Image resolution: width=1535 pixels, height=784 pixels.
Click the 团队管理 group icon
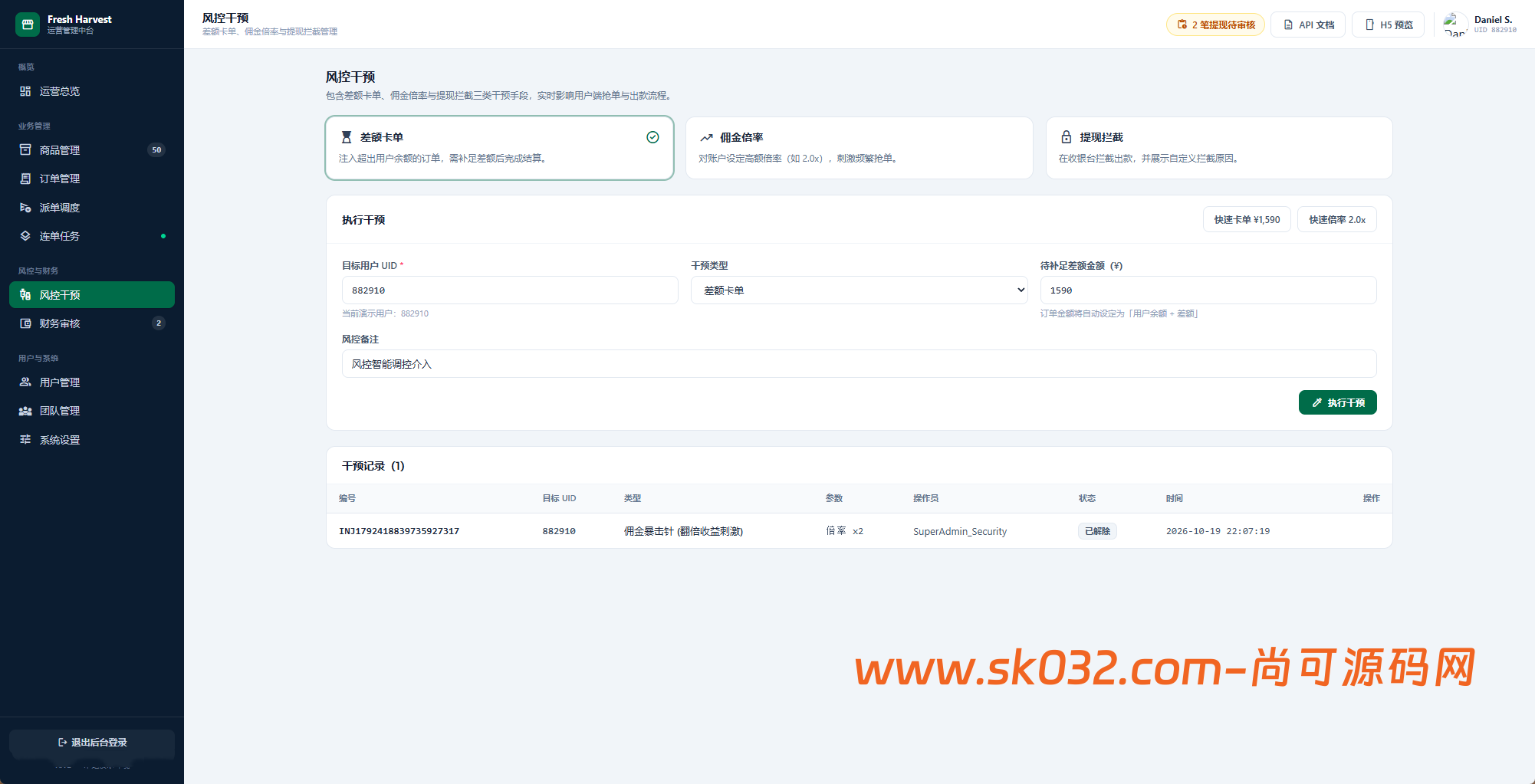pyautogui.click(x=25, y=411)
